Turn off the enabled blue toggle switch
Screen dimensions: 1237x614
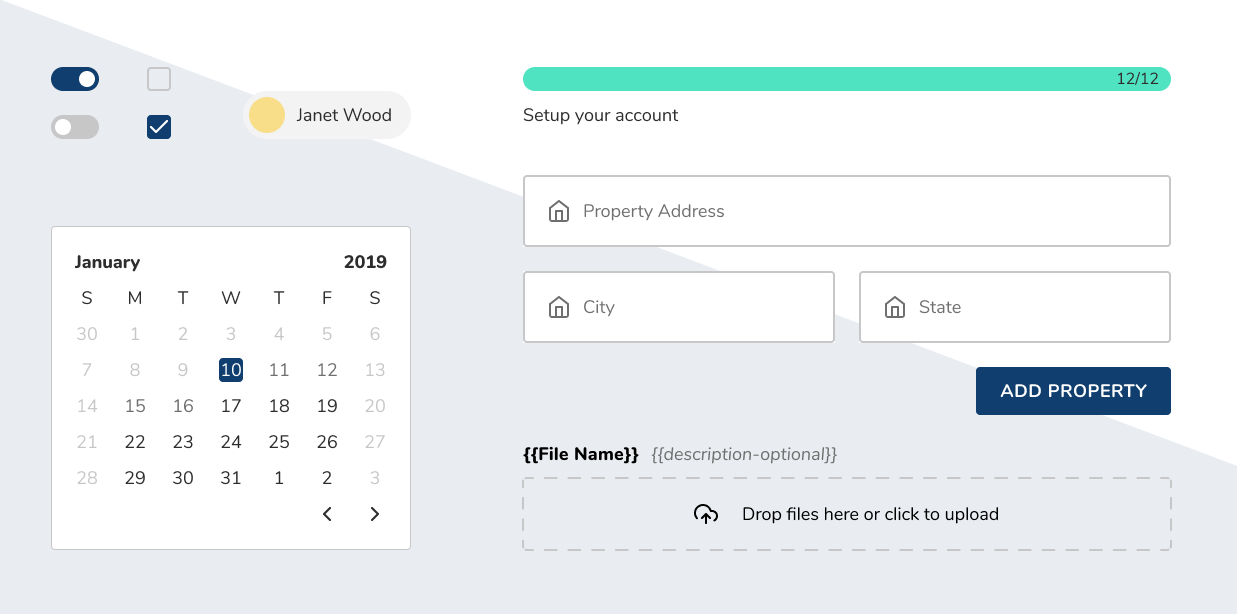pos(75,79)
